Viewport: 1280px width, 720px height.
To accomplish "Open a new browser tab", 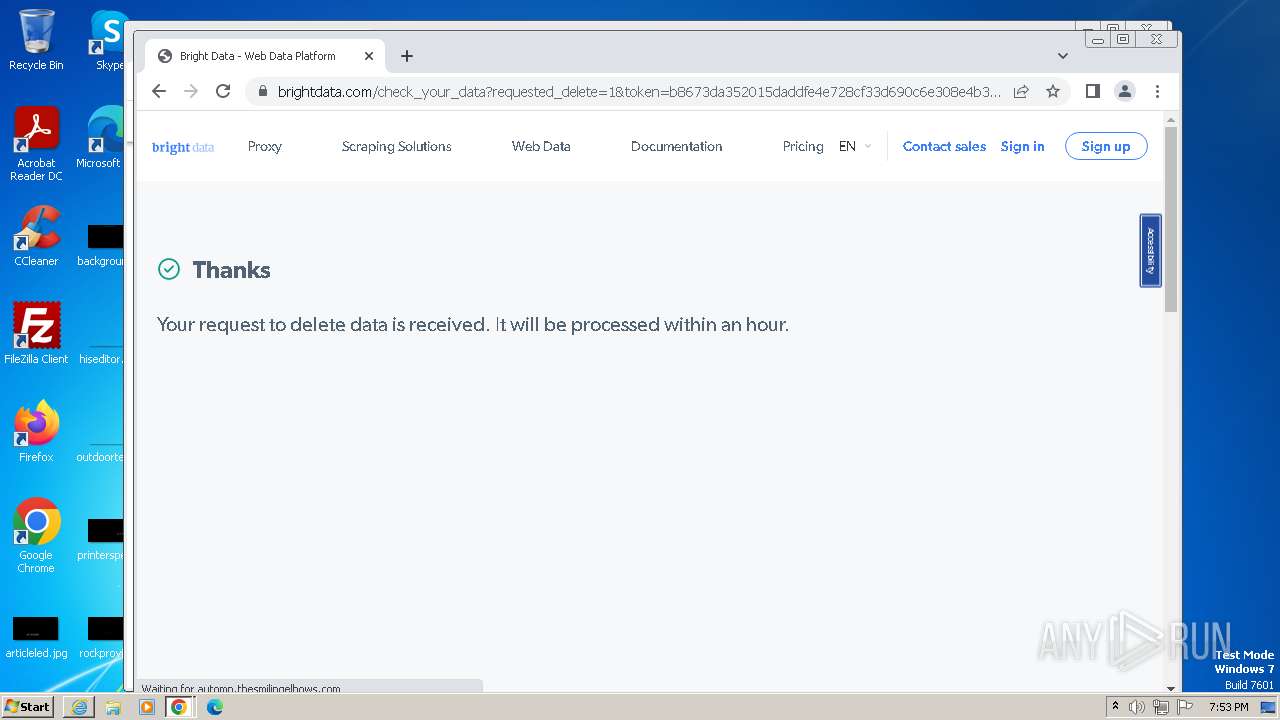I will [x=407, y=56].
